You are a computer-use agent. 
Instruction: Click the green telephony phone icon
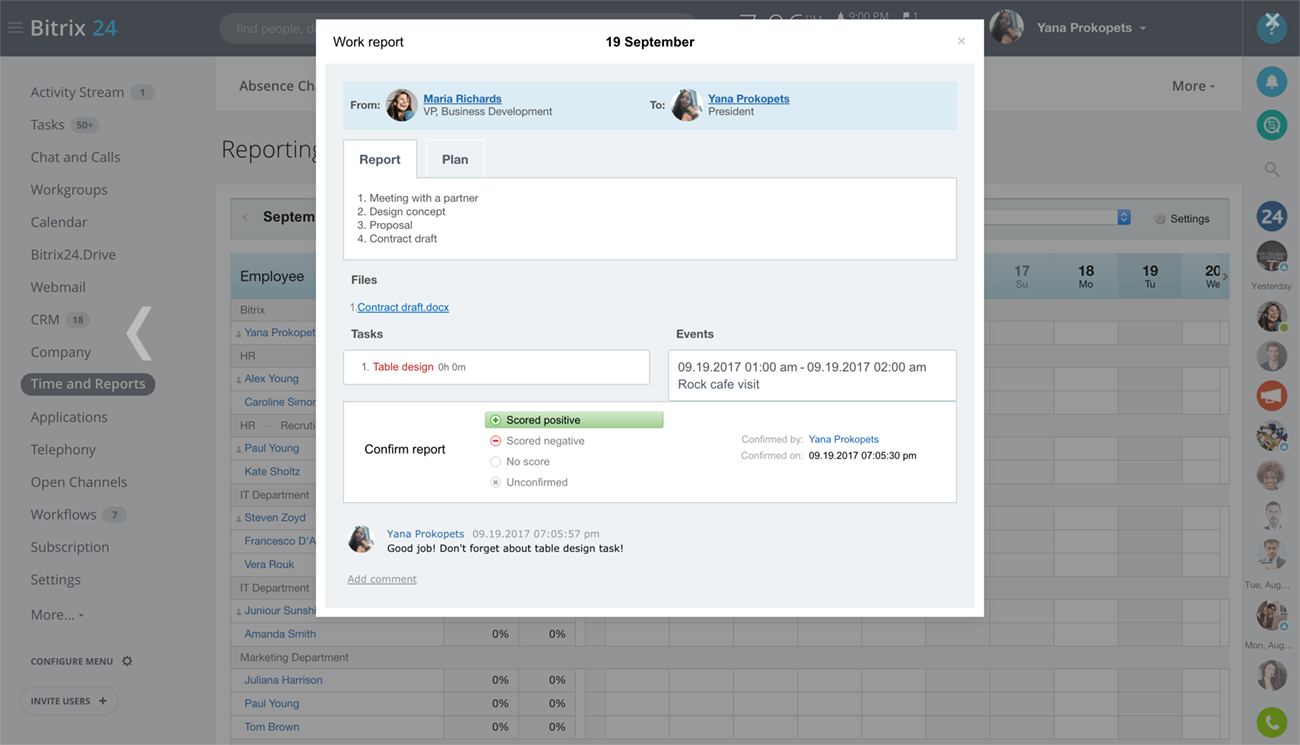(1271, 721)
